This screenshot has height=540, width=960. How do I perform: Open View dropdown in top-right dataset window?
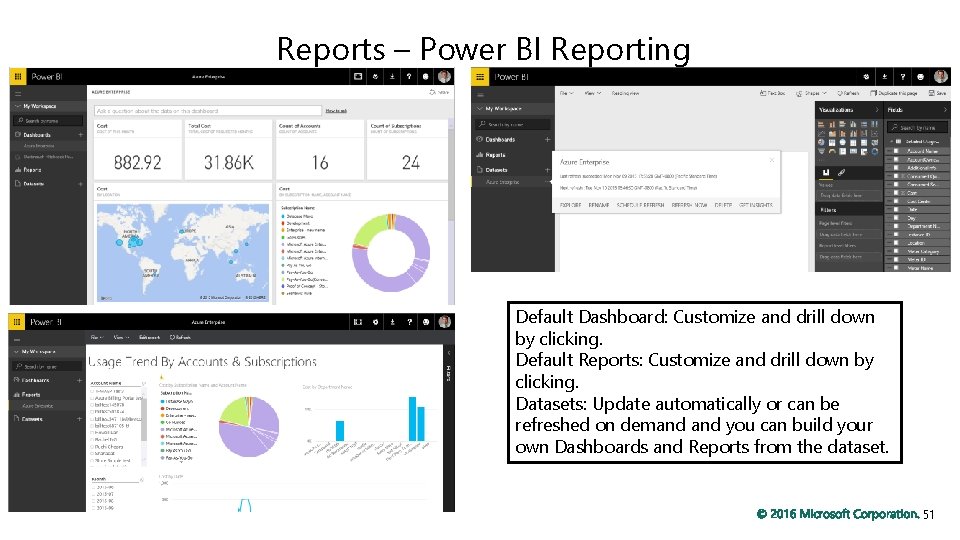tap(592, 93)
